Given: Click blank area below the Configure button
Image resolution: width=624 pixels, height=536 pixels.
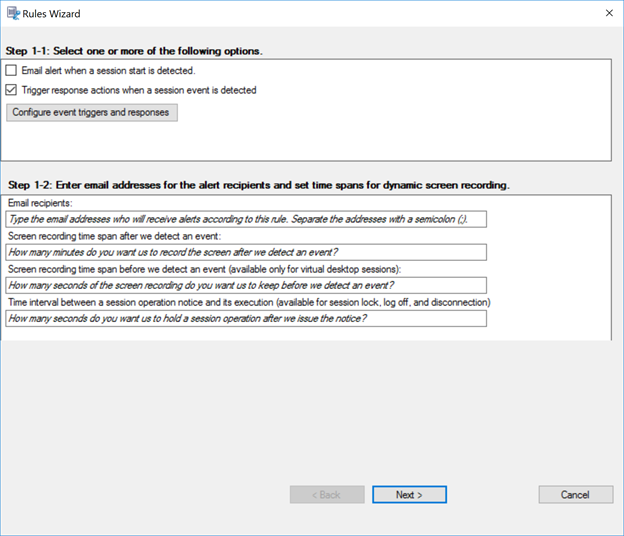Looking at the screenshot, I should pyautogui.click(x=300, y=142).
